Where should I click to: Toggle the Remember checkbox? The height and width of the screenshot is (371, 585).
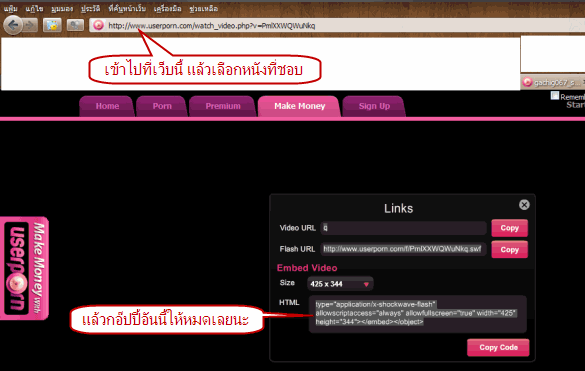[555, 96]
